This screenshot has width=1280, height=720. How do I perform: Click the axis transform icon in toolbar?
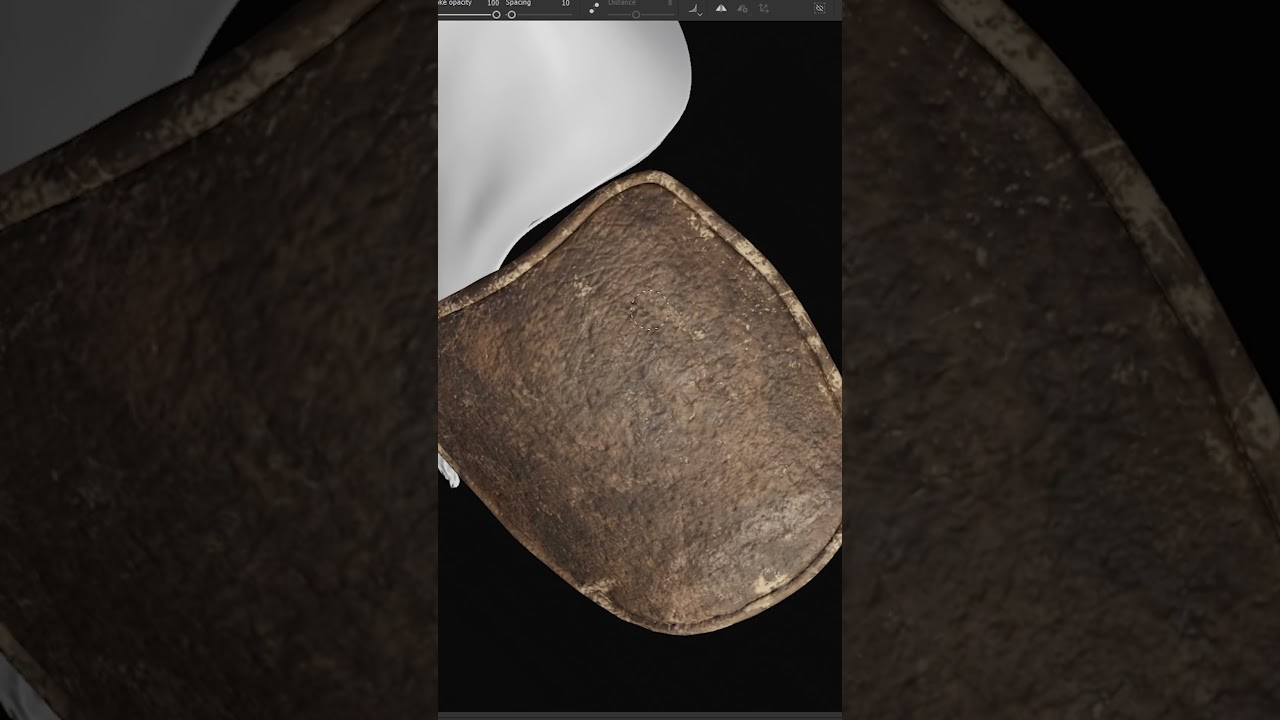[764, 8]
